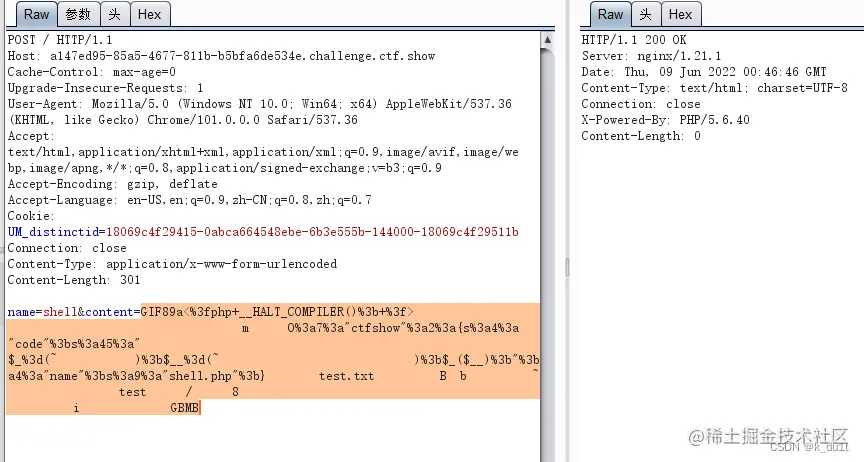Click the response 'Connection: close' line

click(641, 104)
